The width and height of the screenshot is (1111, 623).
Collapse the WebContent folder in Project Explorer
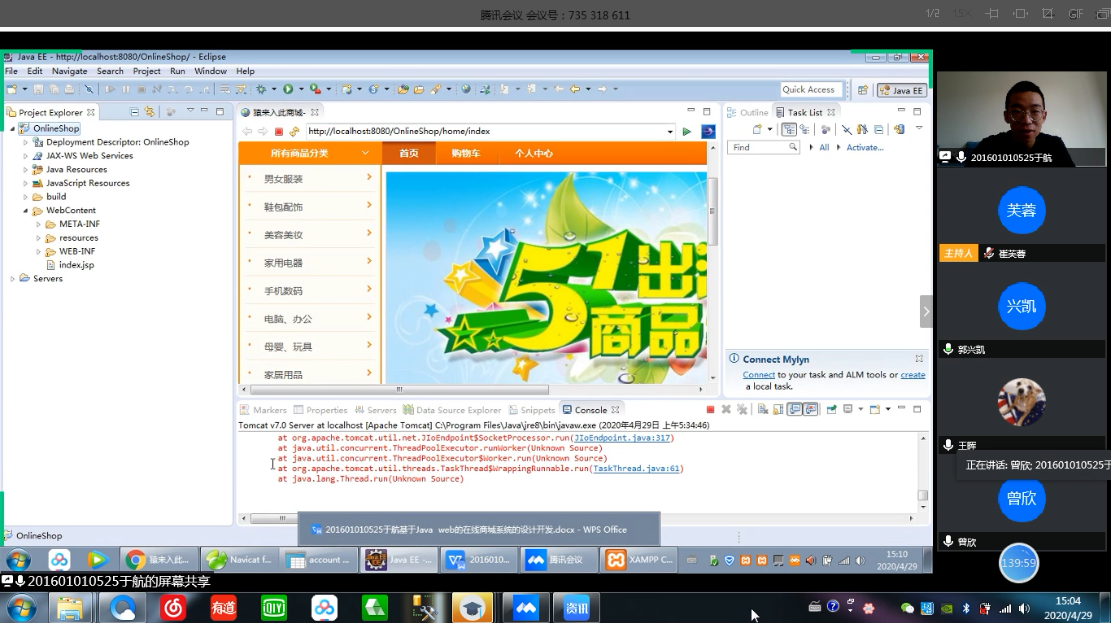click(x=25, y=211)
